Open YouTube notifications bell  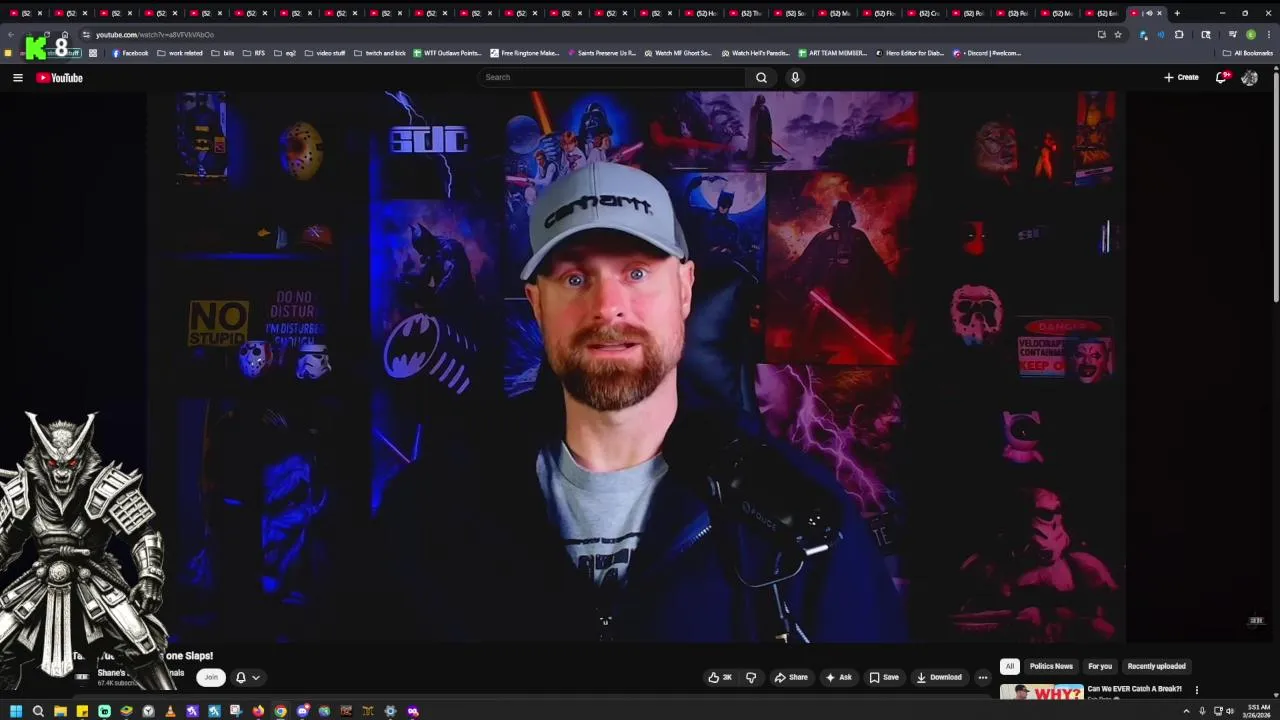tap(1222, 77)
